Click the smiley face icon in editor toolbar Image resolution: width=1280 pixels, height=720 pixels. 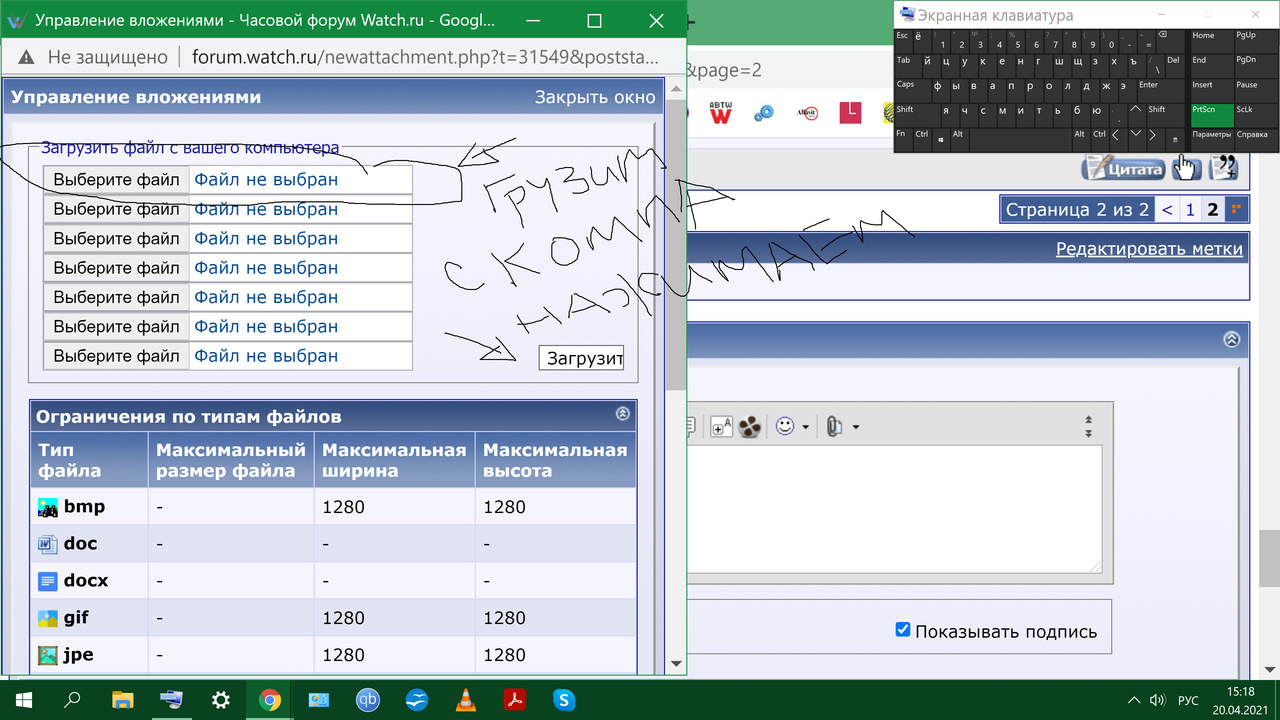(x=785, y=426)
